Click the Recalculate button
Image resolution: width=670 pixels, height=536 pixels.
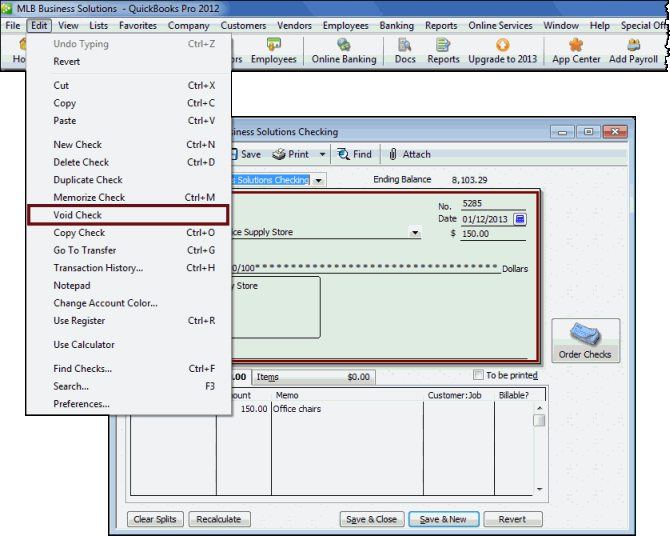coord(219,519)
